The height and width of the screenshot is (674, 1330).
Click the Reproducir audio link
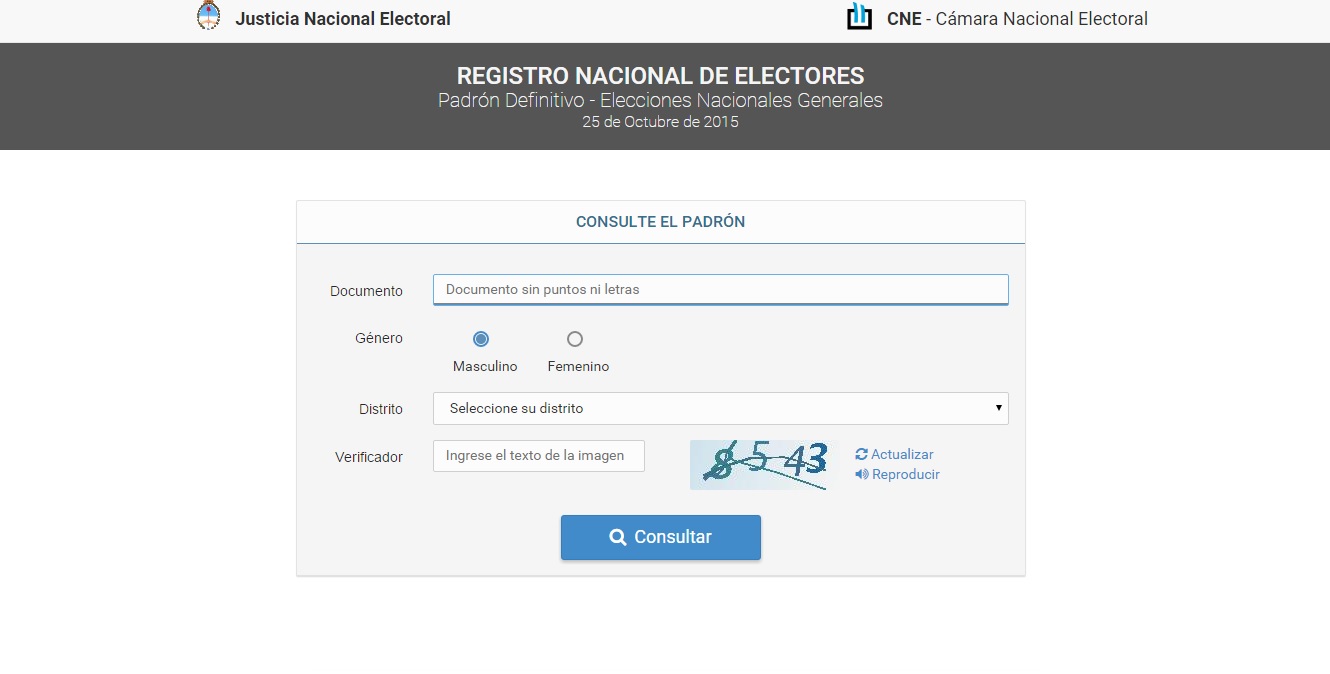click(x=905, y=475)
